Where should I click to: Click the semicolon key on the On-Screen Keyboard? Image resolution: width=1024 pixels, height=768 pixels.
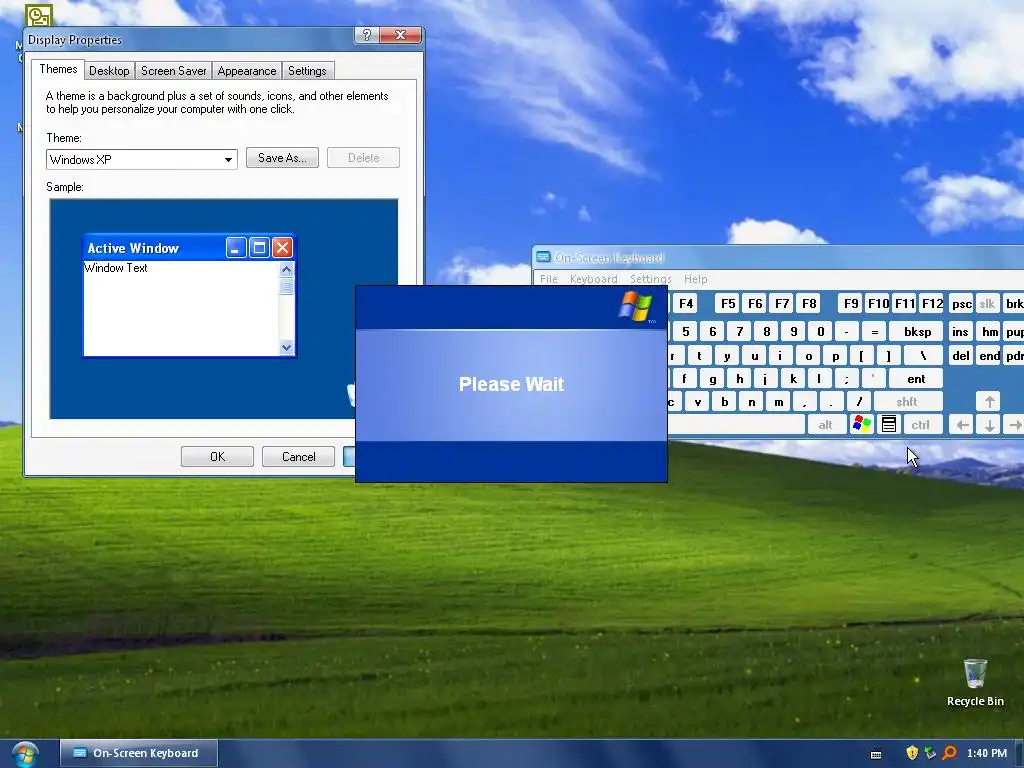[846, 379]
